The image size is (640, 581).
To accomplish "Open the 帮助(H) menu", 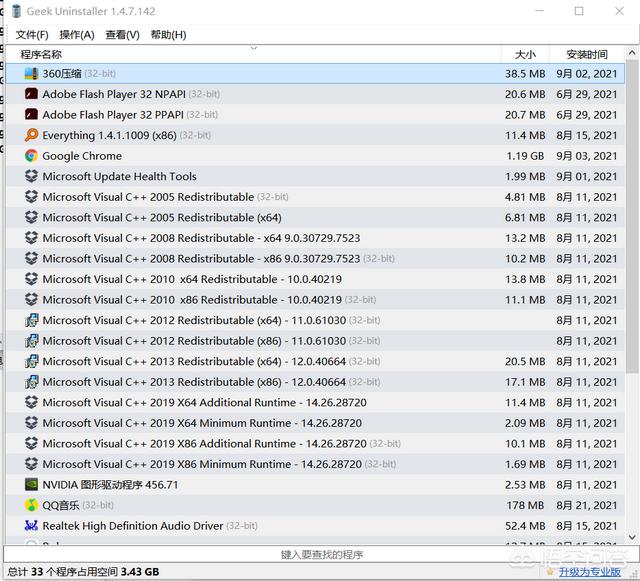I will click(168, 35).
